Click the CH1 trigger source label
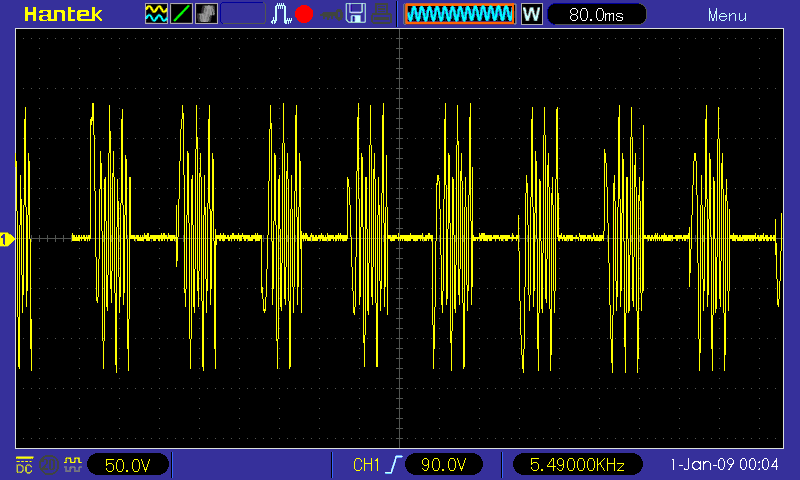This screenshot has height=480, width=800. (366, 465)
